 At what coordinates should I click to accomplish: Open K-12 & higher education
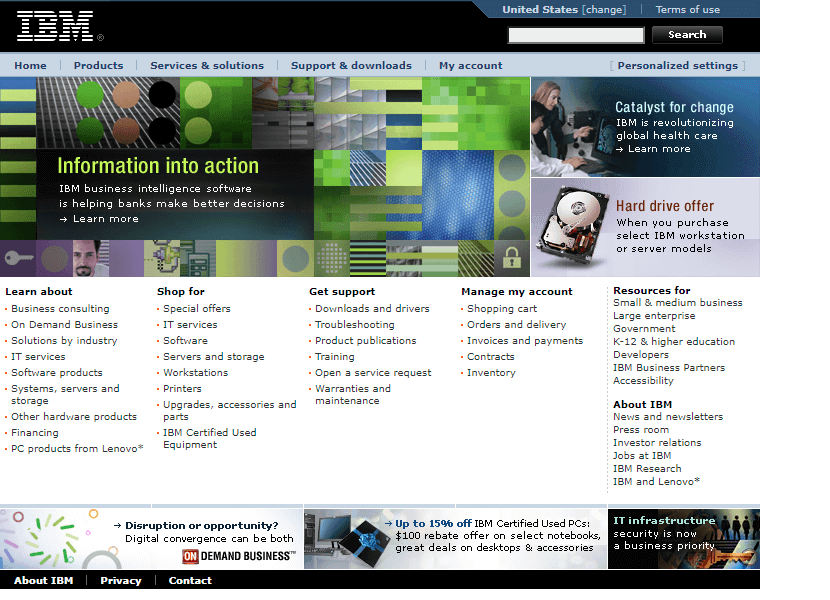(x=674, y=341)
